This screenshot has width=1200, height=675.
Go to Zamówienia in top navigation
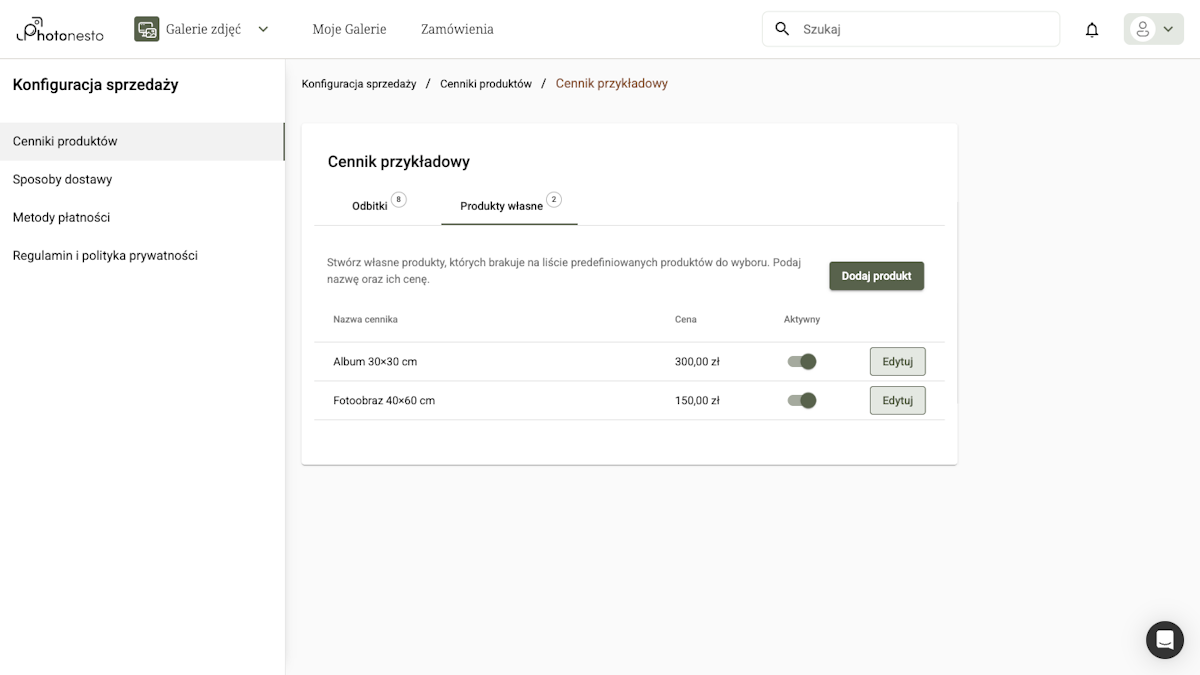point(457,29)
